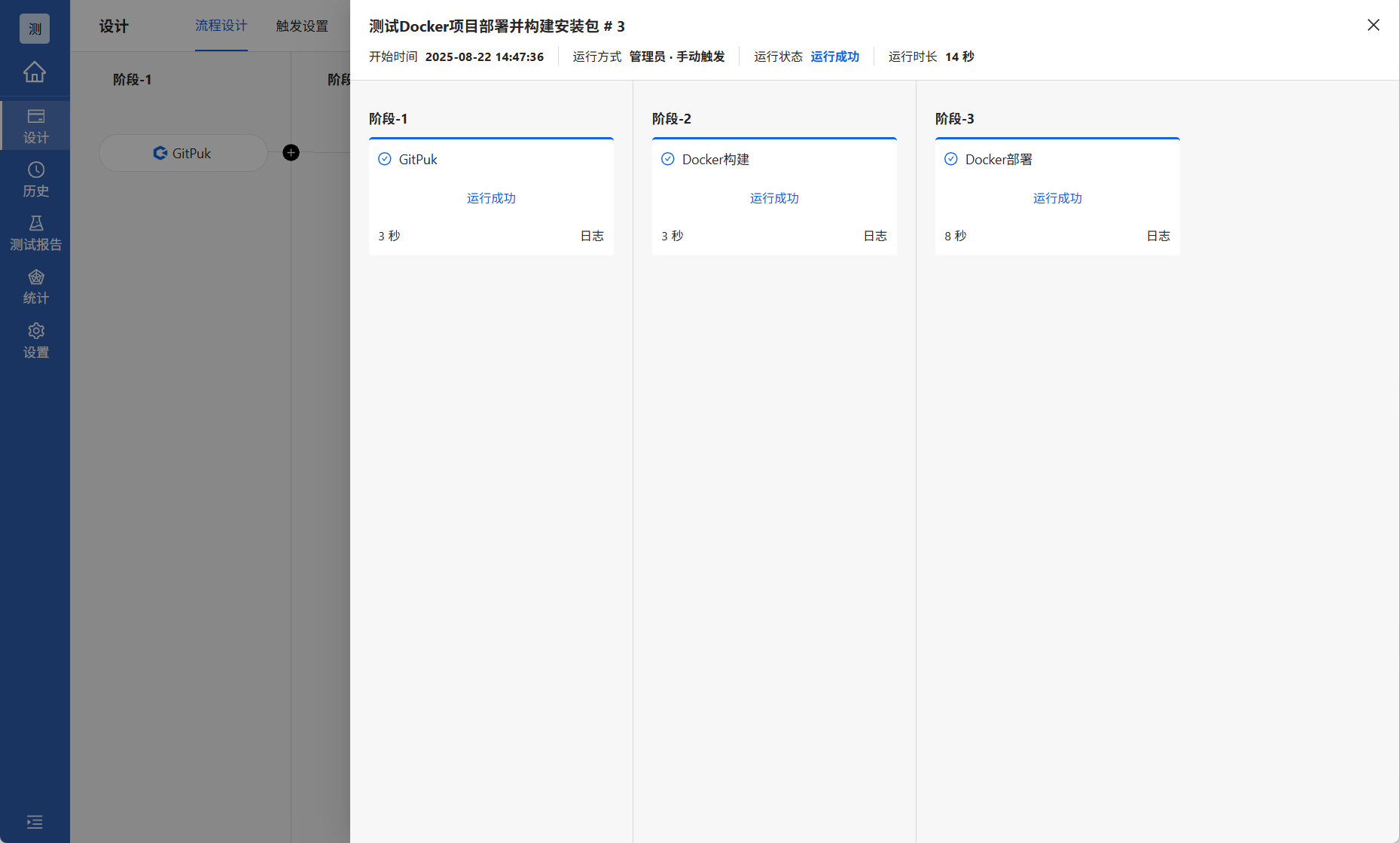Viewport: 1400px width, 843px height.
Task: Click the workspace 测 logo at top left
Action: tap(34, 28)
